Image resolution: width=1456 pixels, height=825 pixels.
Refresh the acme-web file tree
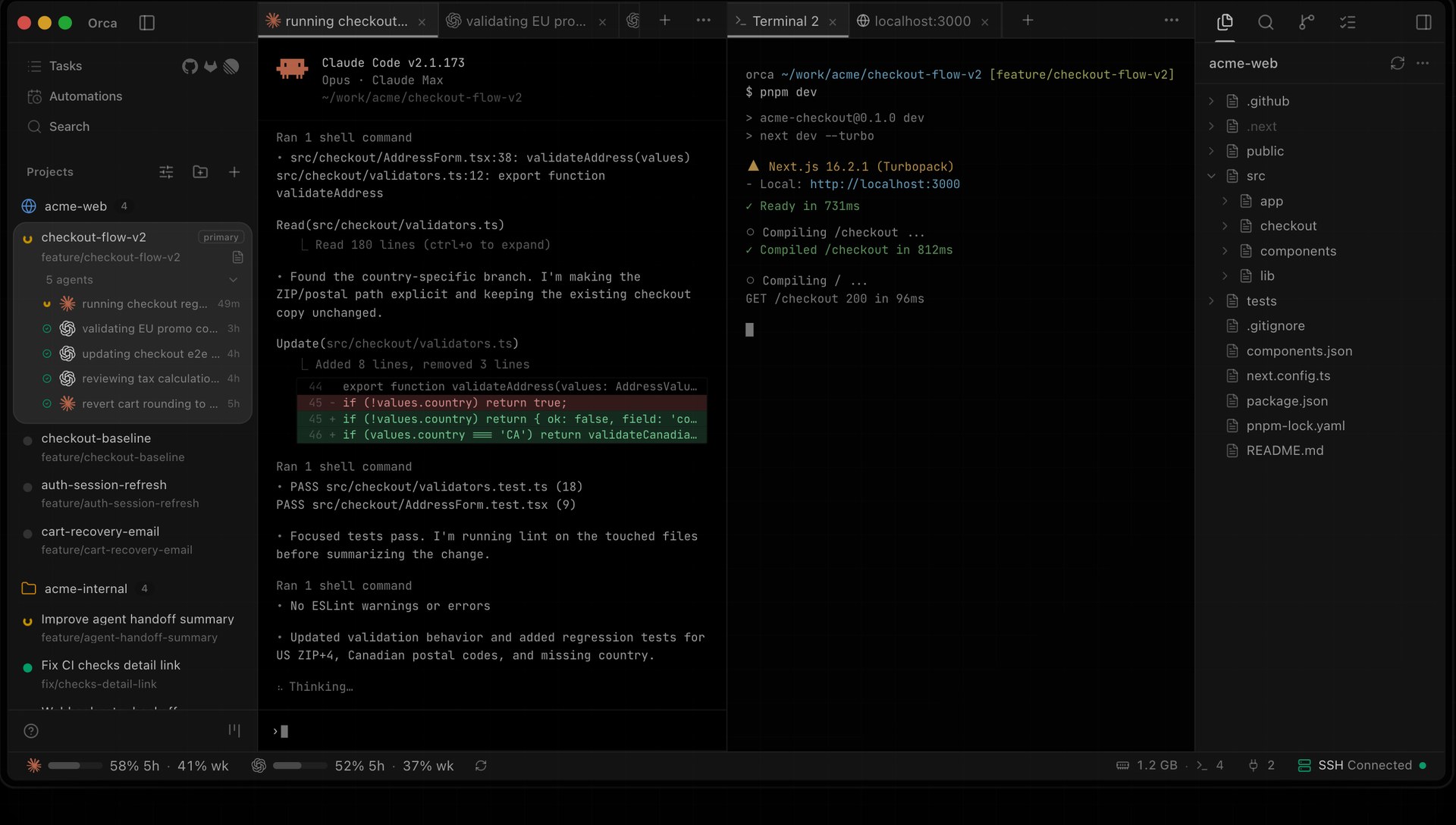click(1398, 63)
